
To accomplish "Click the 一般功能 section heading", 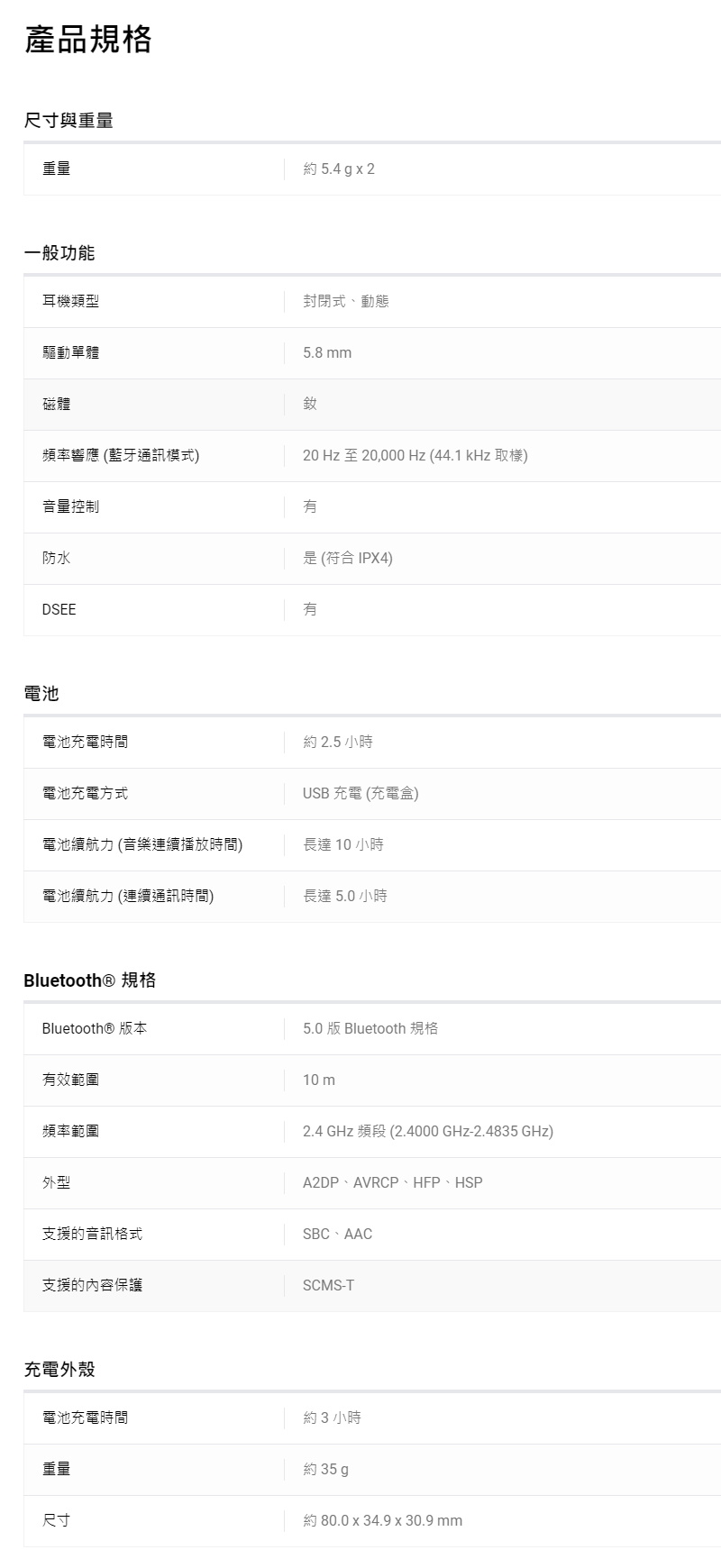I will [x=59, y=253].
